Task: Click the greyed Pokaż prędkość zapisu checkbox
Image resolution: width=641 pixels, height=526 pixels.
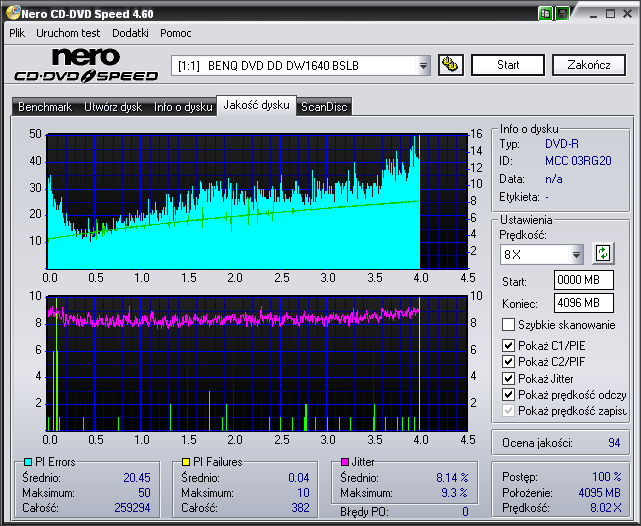Action: pos(508,410)
